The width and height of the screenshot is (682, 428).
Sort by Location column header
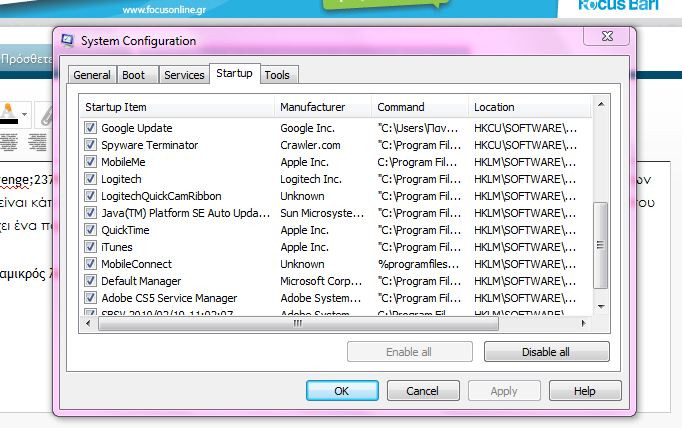click(530, 107)
